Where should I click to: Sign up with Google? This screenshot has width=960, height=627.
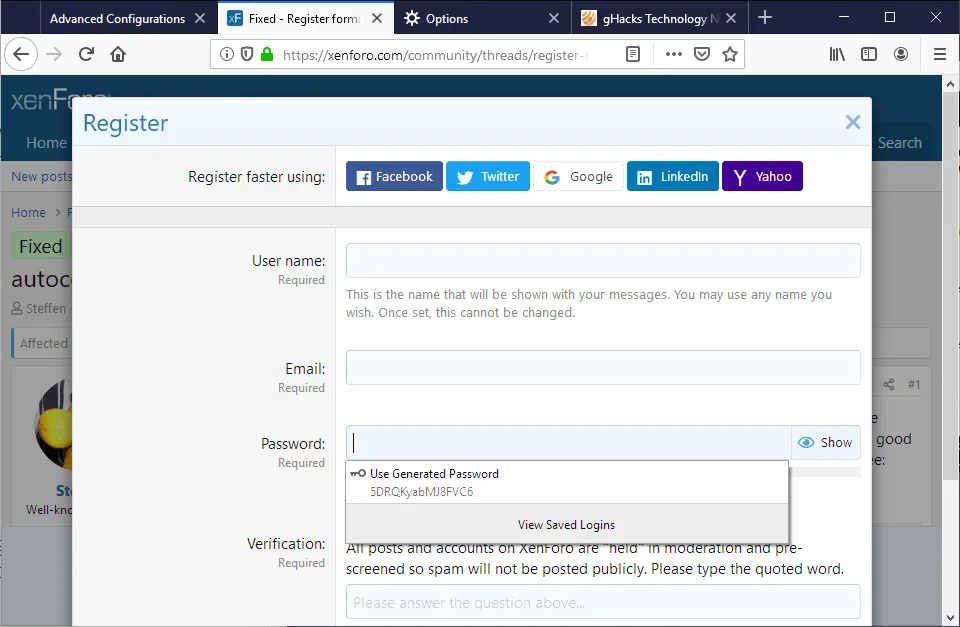(x=577, y=176)
